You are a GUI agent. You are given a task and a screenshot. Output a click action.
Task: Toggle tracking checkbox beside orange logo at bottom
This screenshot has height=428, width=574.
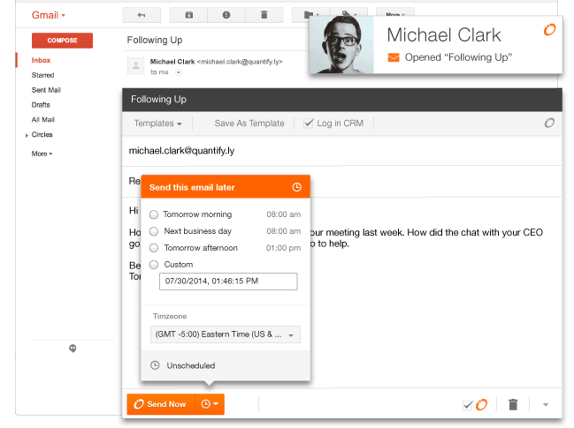point(467,405)
